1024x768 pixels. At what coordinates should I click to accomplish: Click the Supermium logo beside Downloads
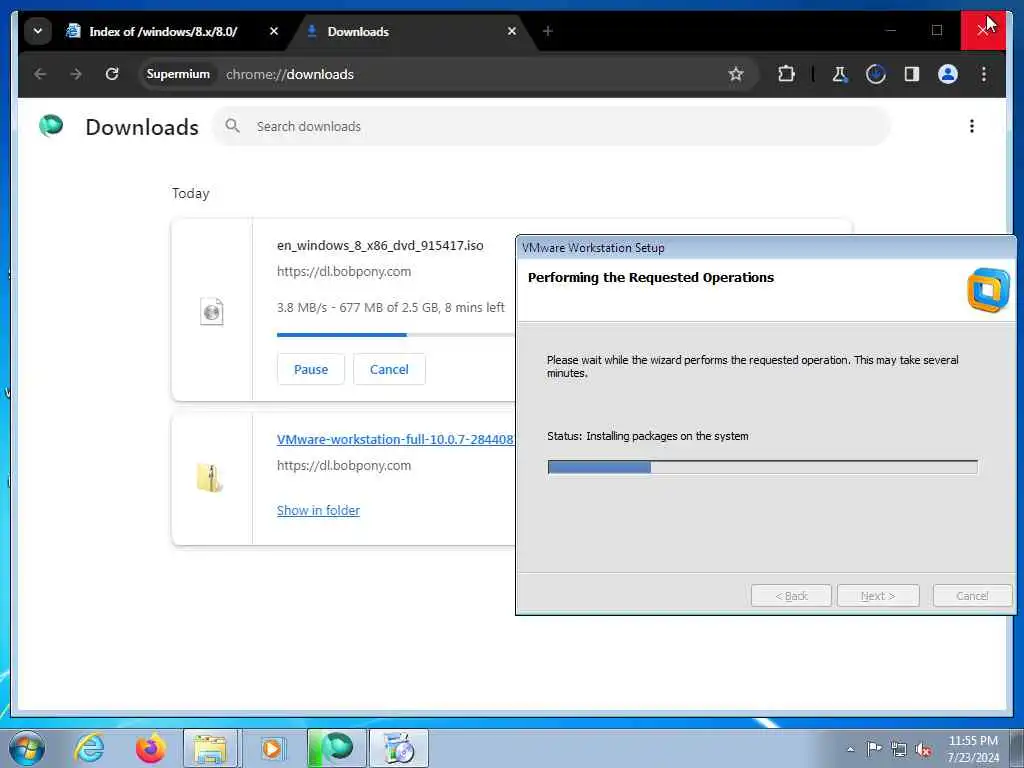(51, 125)
